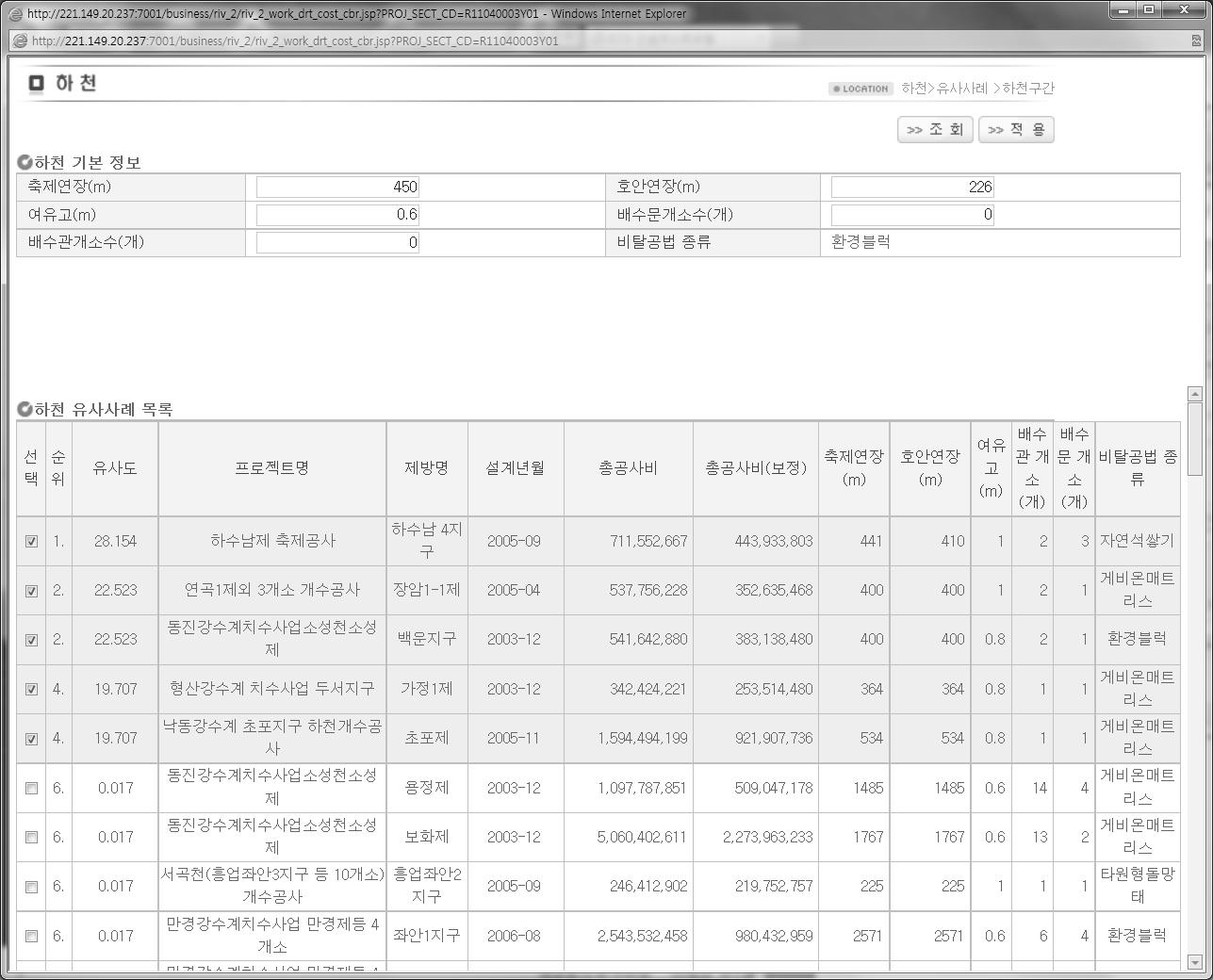Edit the 배수문개소수(개) input field
This screenshot has height=980, width=1213.
click(912, 214)
